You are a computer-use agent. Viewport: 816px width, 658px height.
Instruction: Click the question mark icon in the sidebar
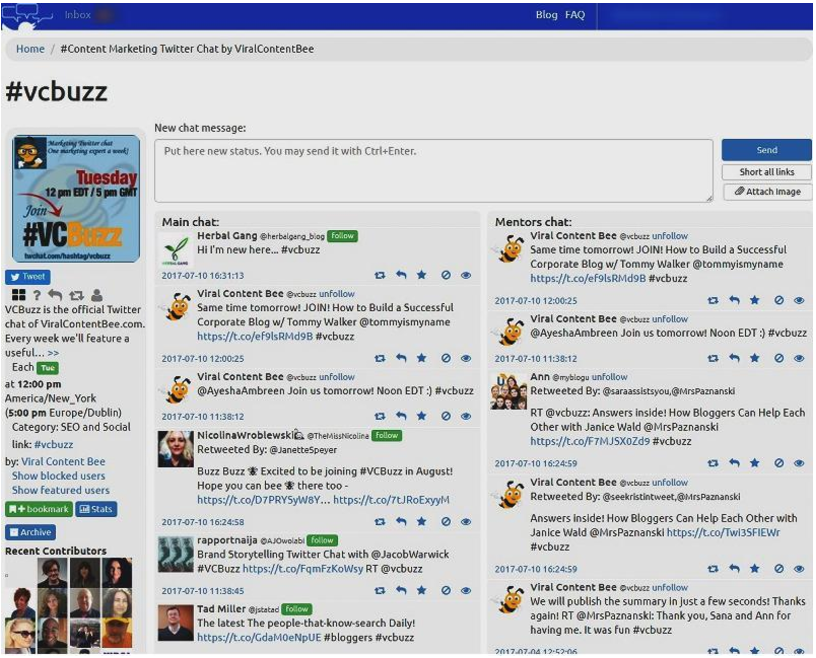[x=36, y=295]
